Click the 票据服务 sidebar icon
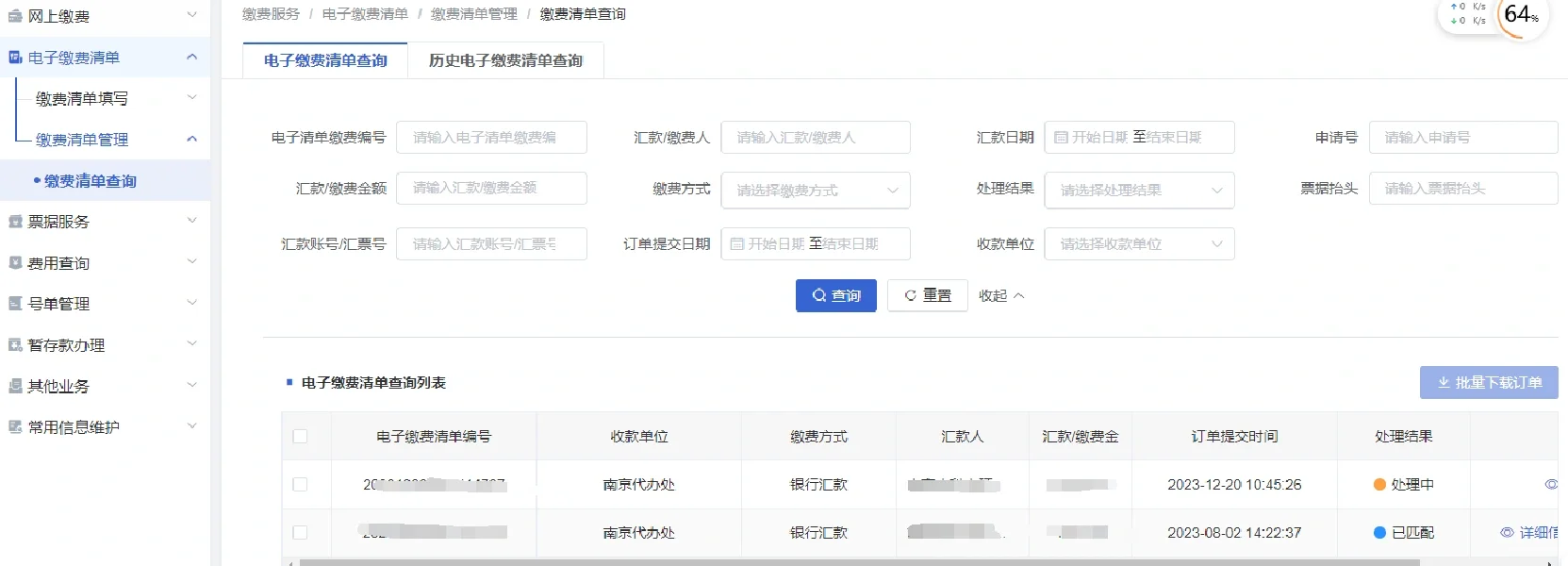Screen dimensions: 1568x566 point(15,222)
